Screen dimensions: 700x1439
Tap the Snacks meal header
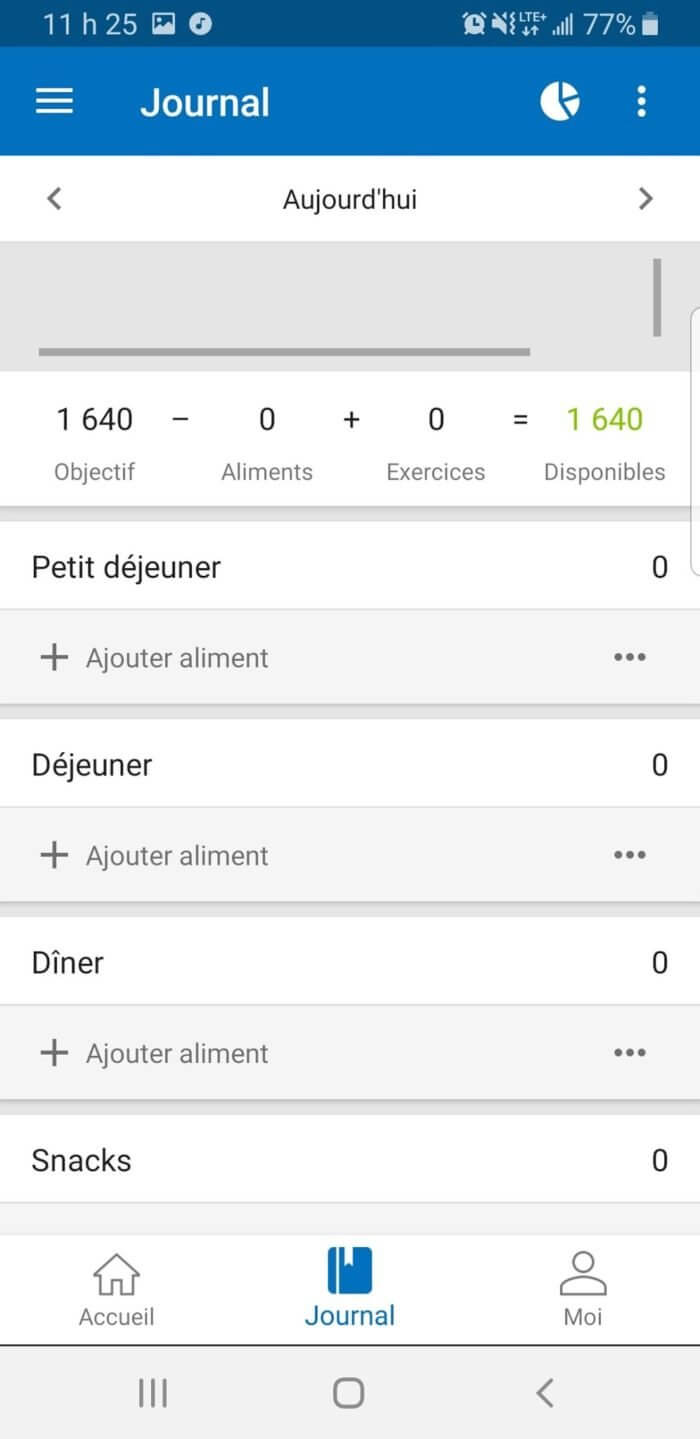(x=82, y=1160)
